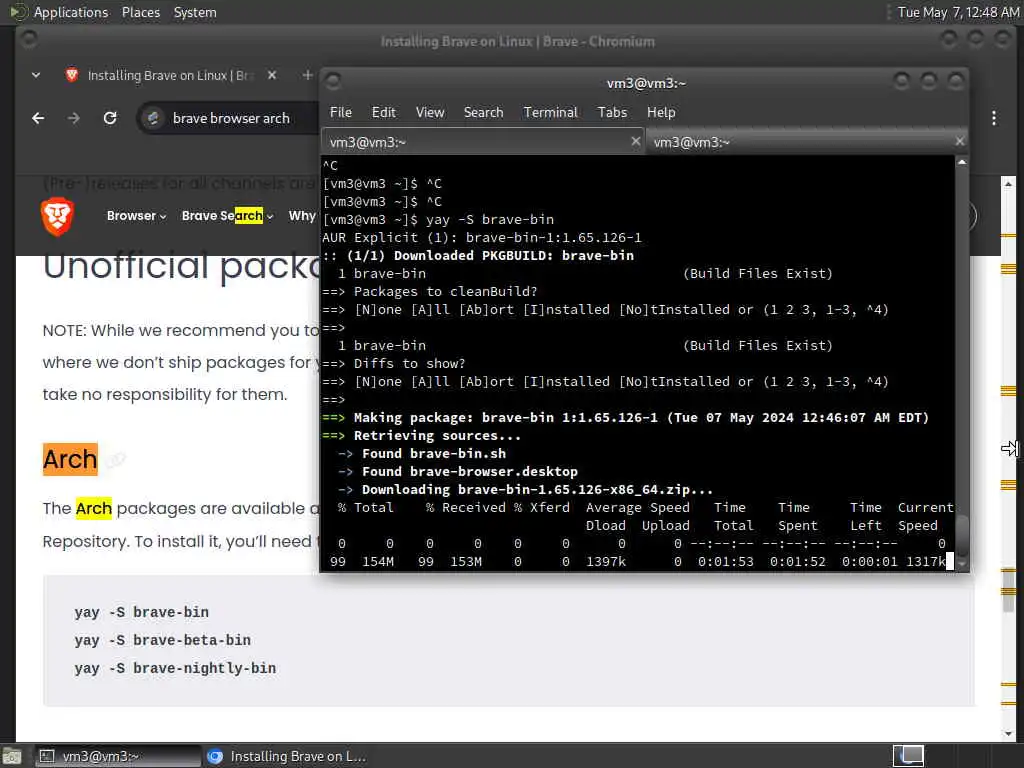
Task: Click 'Found brave-bin.sh' terminal line
Action: [x=422, y=453]
